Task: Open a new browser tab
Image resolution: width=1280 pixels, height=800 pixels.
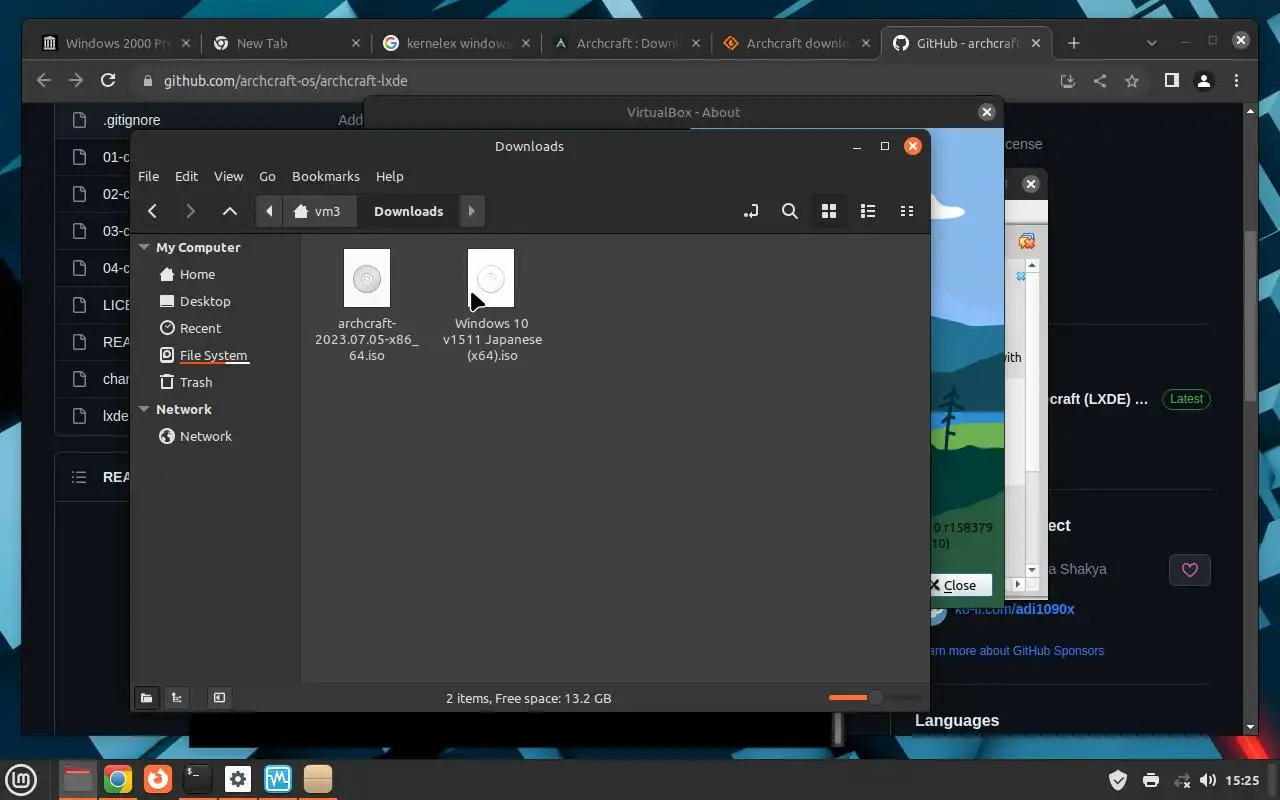Action: tap(1073, 43)
